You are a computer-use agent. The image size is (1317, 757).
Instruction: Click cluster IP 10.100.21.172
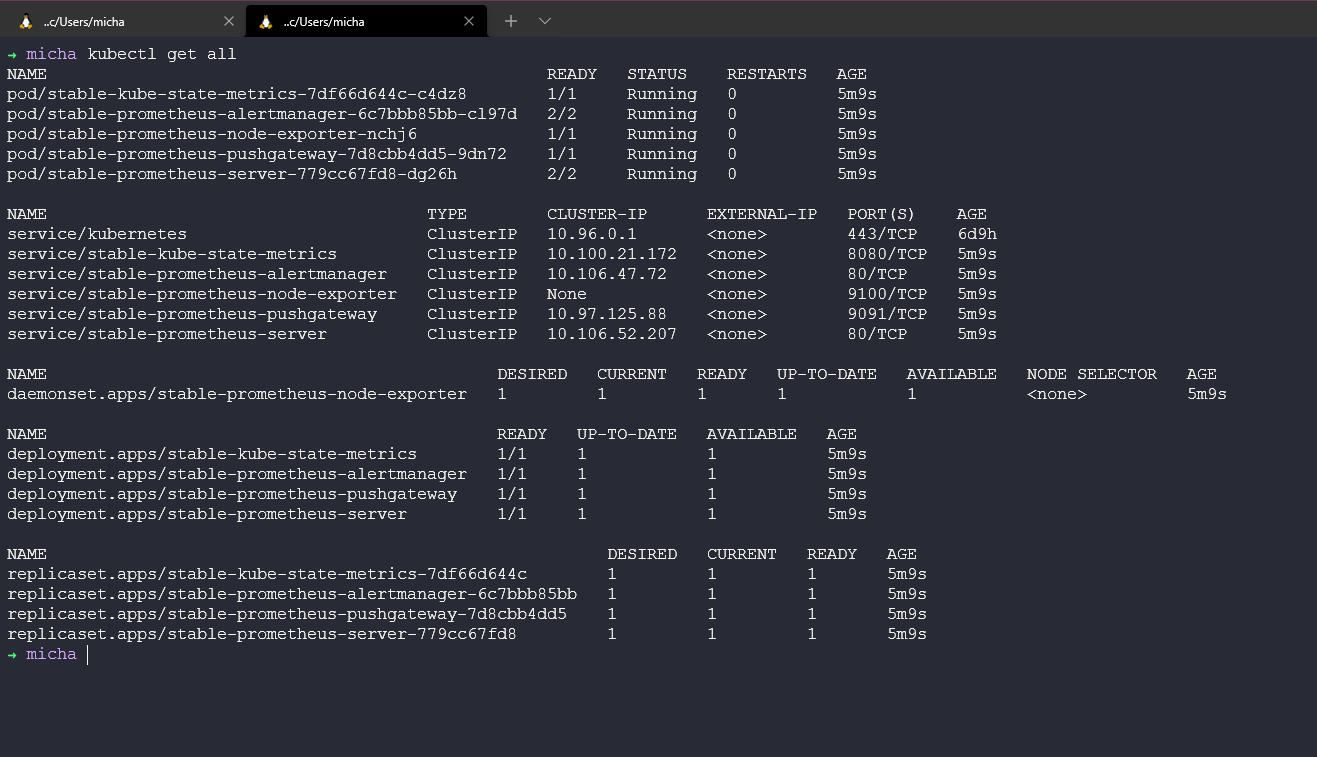tap(611, 254)
